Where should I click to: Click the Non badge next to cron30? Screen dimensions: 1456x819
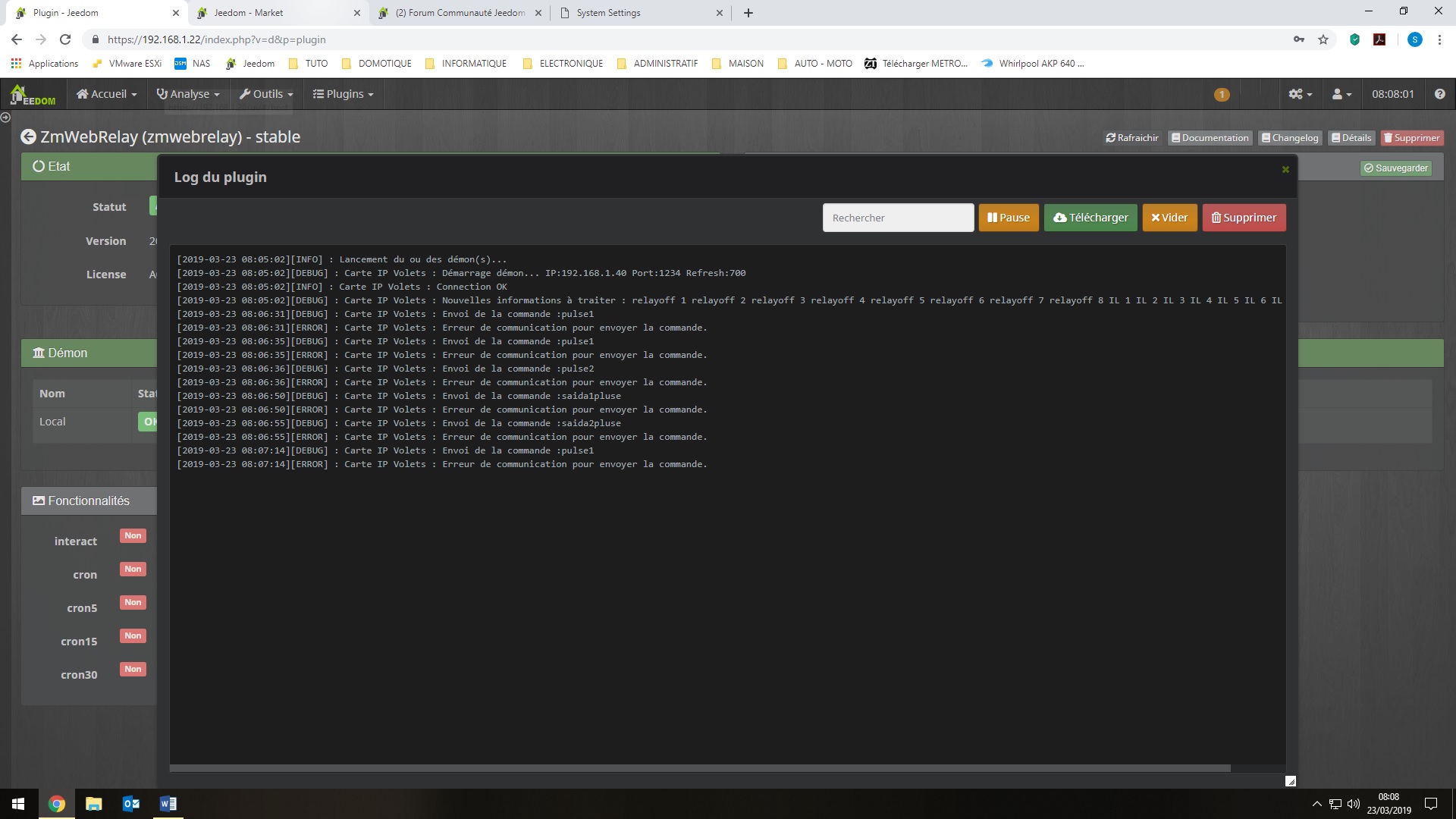pos(133,670)
